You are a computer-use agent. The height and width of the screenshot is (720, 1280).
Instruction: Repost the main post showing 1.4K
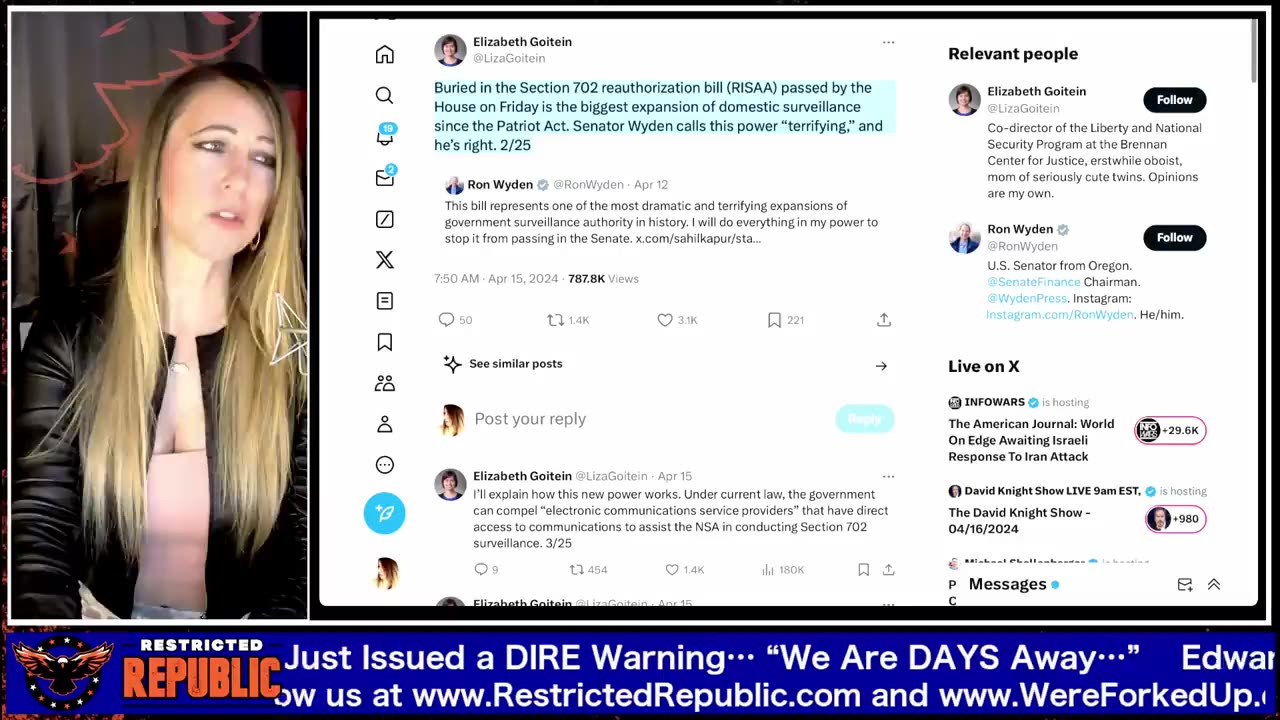click(x=568, y=320)
